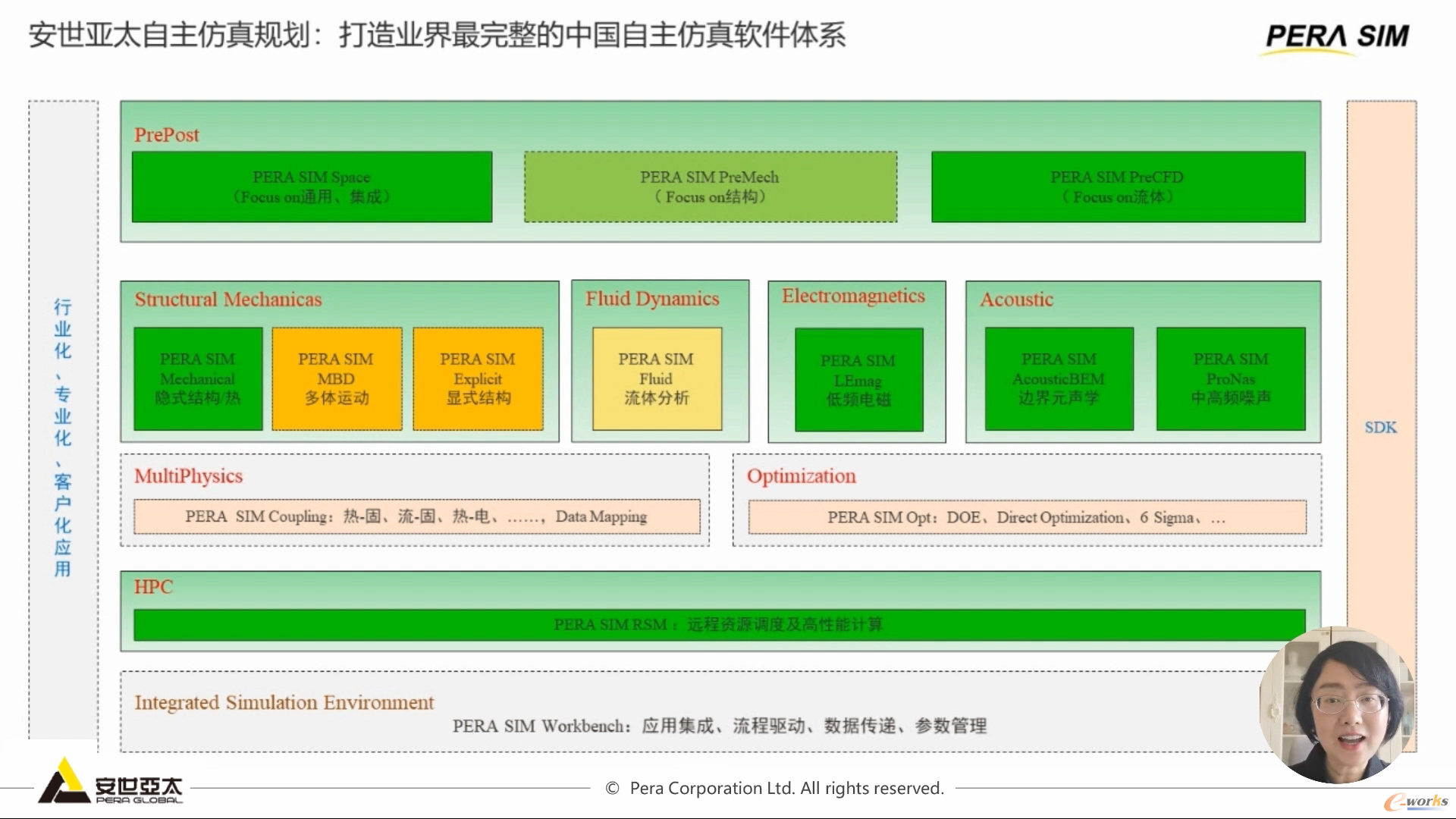Click the Optimization heading
The image size is (1456, 819).
coord(802,476)
